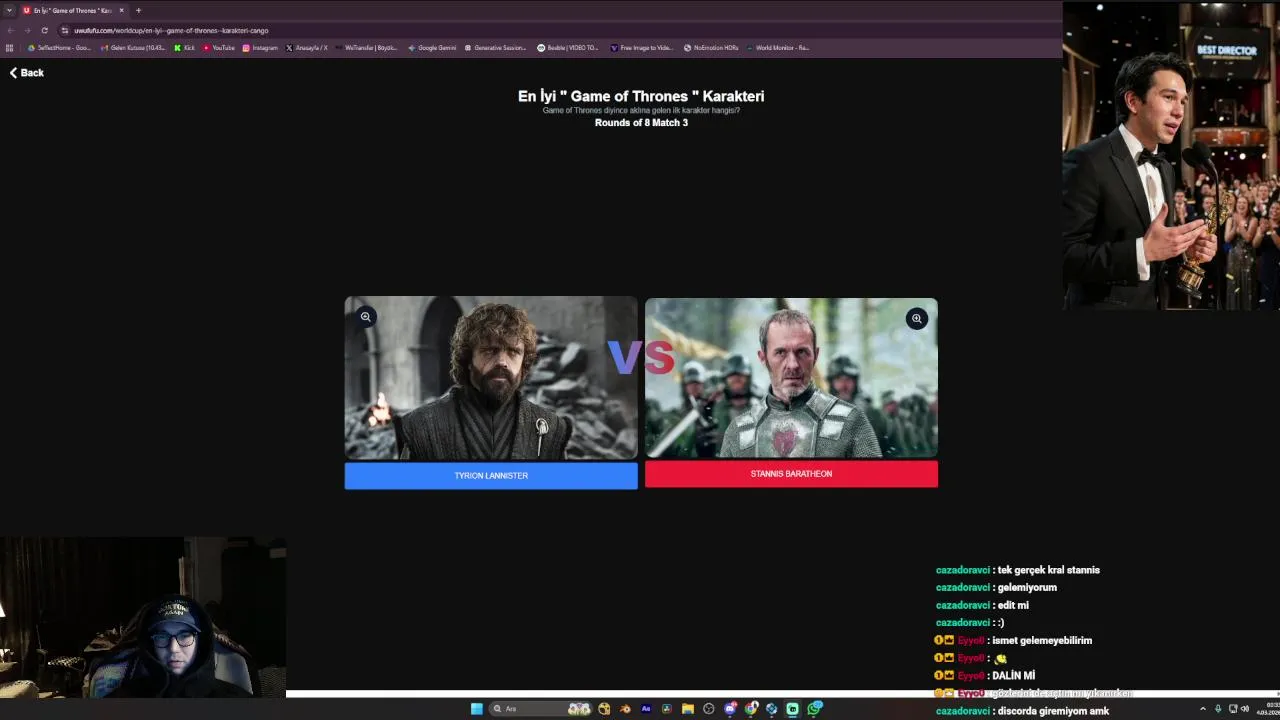Open the Kick bookmark

point(184,47)
